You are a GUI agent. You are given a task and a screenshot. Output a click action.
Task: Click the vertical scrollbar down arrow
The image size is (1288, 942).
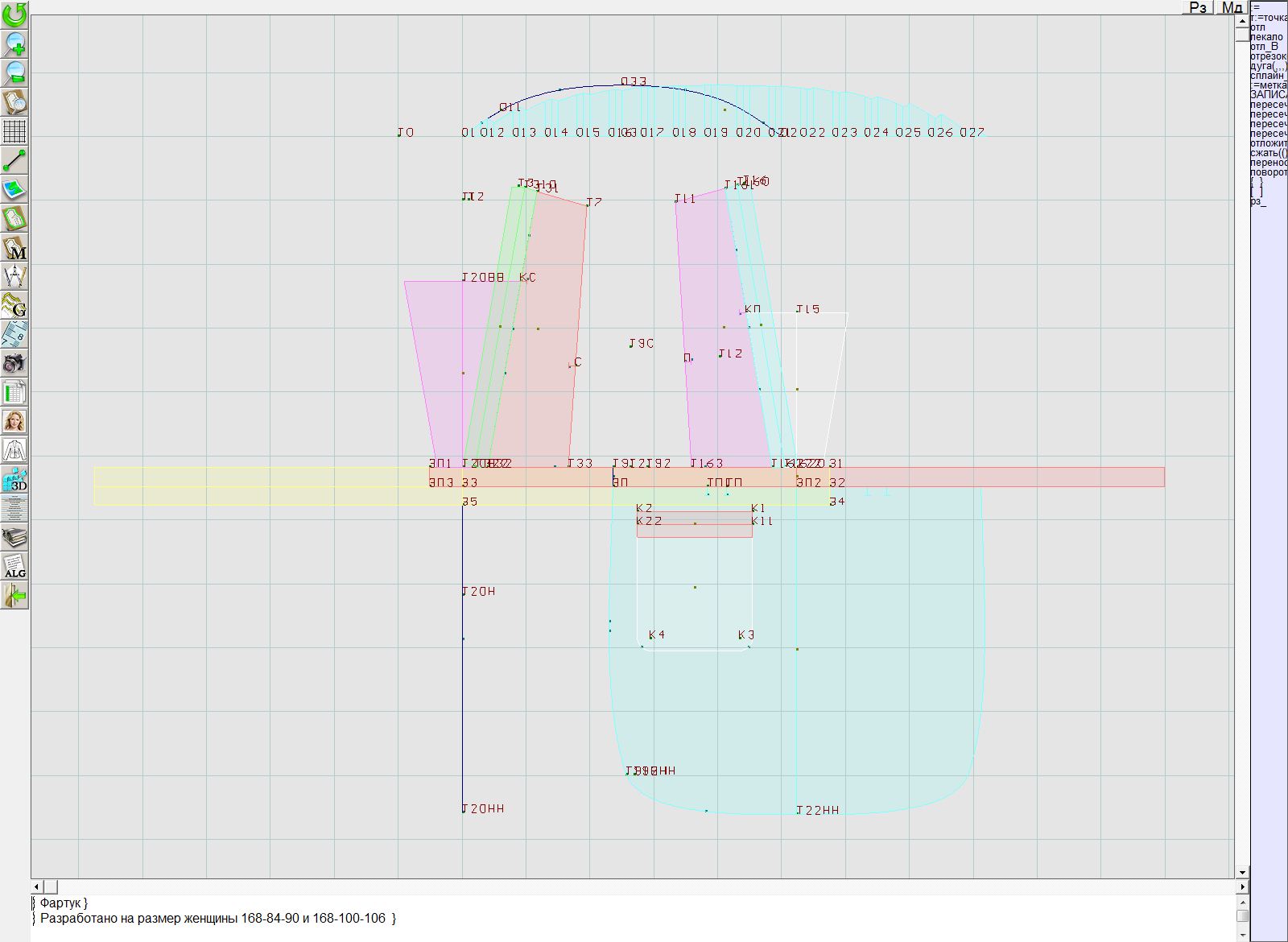(1242, 872)
